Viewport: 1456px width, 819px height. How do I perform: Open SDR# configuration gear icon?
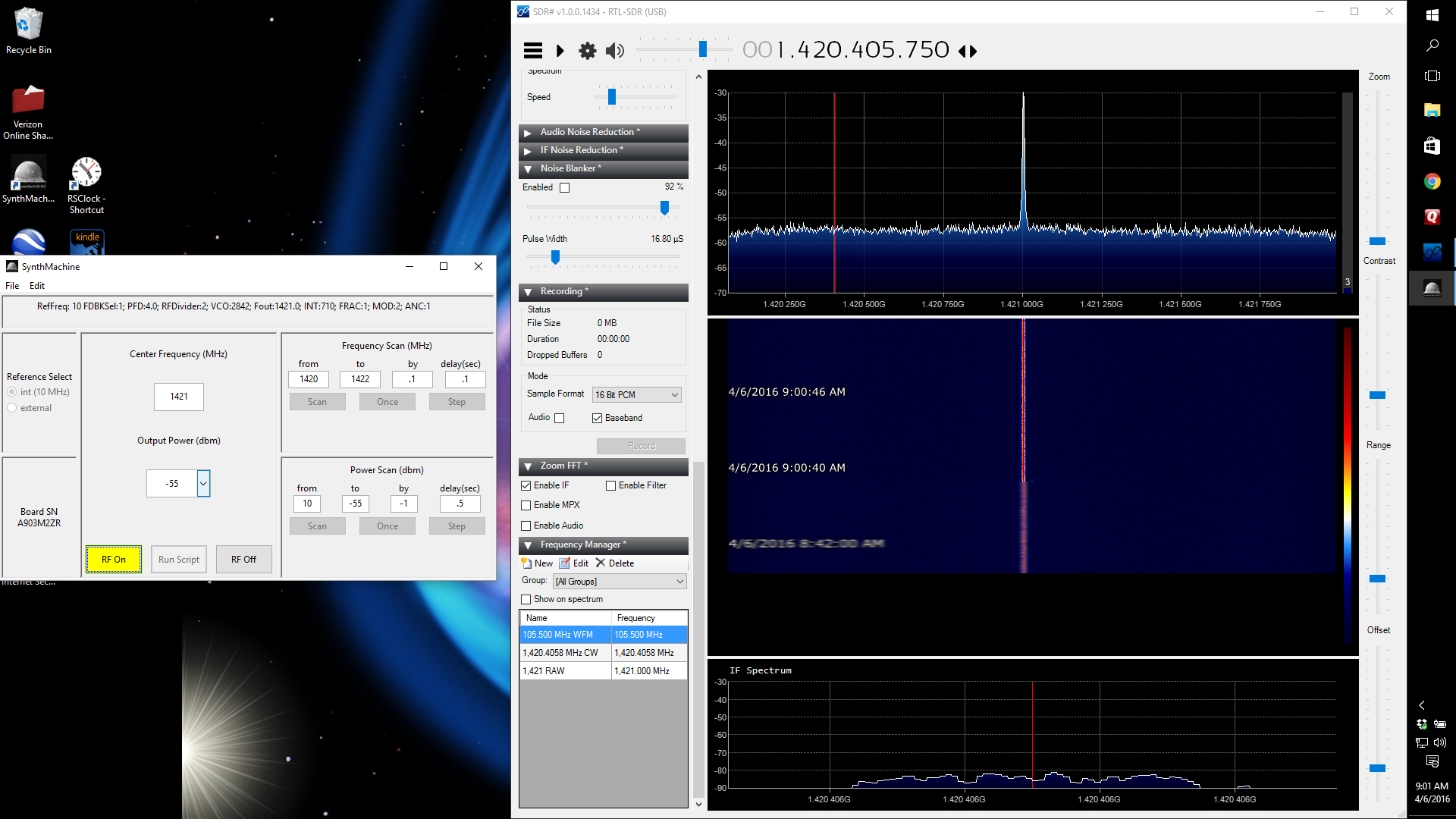587,51
